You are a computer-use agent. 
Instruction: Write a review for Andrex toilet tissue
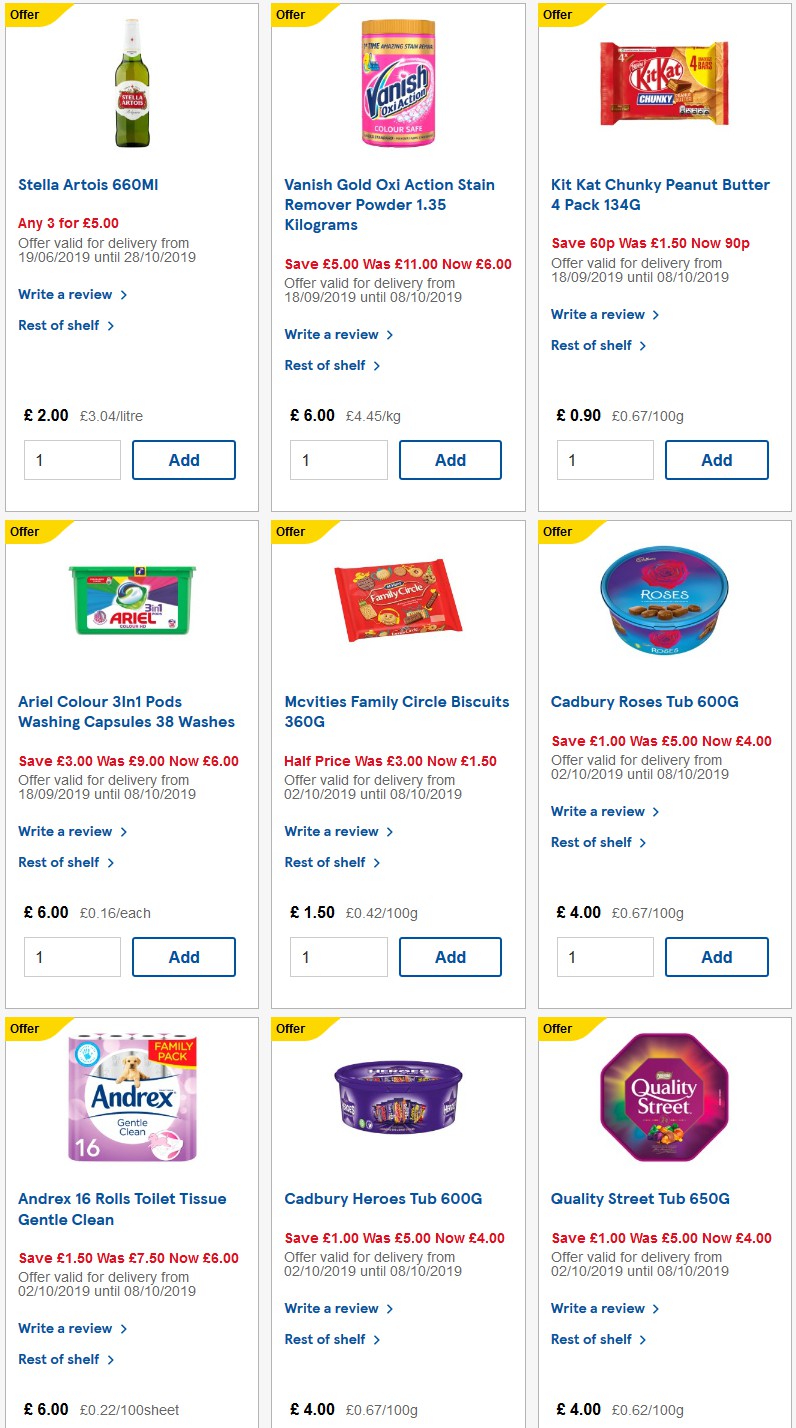coord(66,1328)
